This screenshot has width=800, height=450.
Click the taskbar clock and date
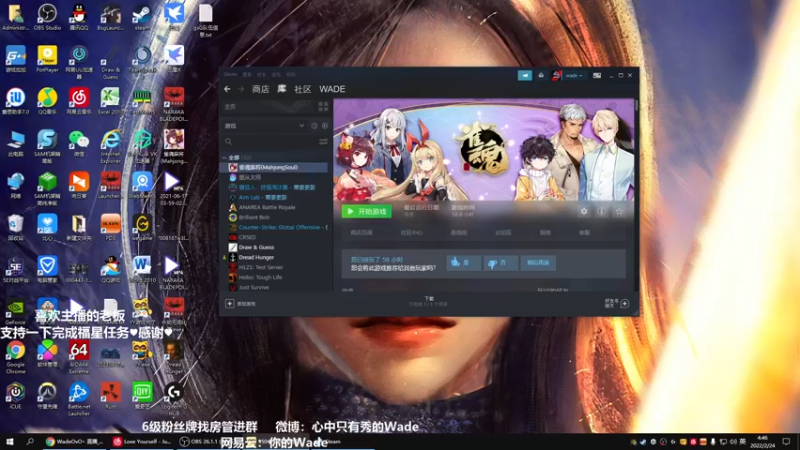[762, 441]
